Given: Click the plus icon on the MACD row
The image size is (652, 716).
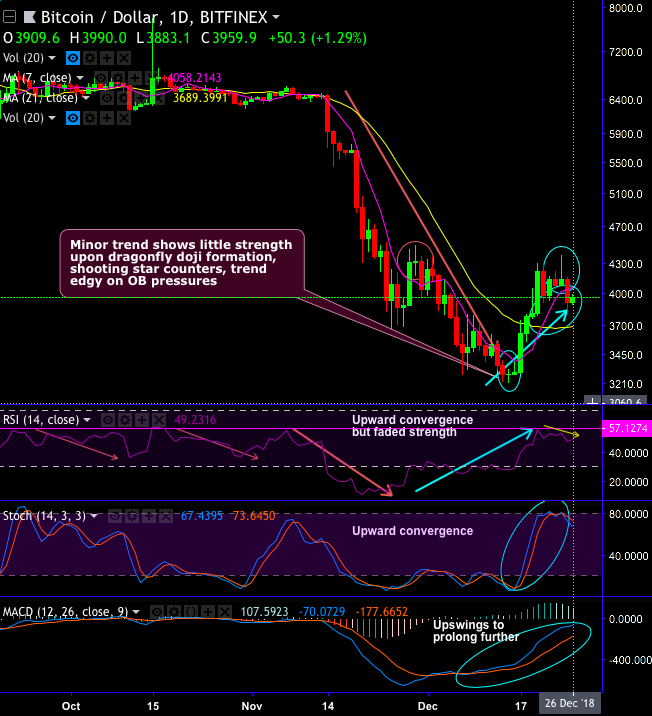Looking at the screenshot, I should click(x=208, y=612).
